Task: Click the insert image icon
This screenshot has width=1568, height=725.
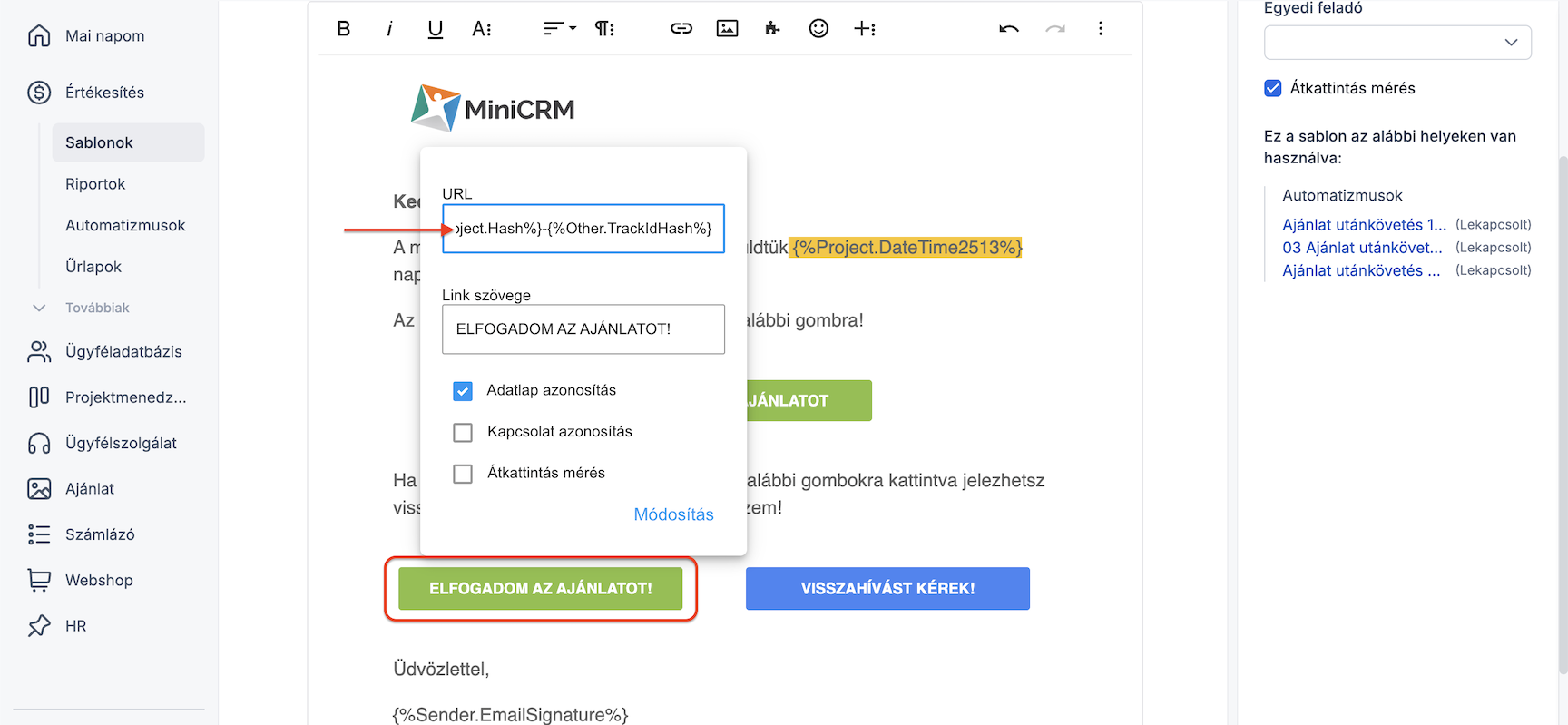Action: tap(727, 29)
